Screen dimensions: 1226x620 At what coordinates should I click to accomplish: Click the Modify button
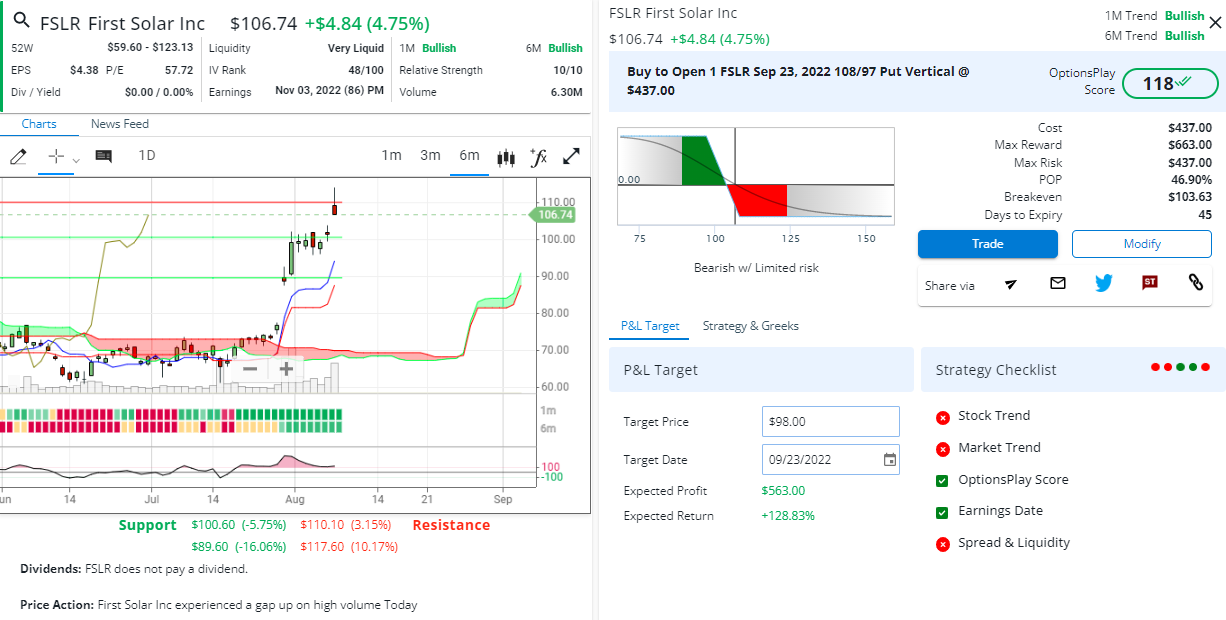[x=1141, y=244]
